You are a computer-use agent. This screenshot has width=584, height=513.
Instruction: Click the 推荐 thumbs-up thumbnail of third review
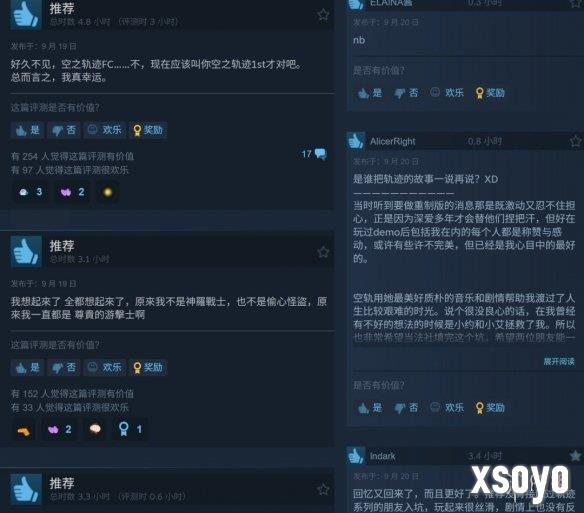tap(26, 489)
